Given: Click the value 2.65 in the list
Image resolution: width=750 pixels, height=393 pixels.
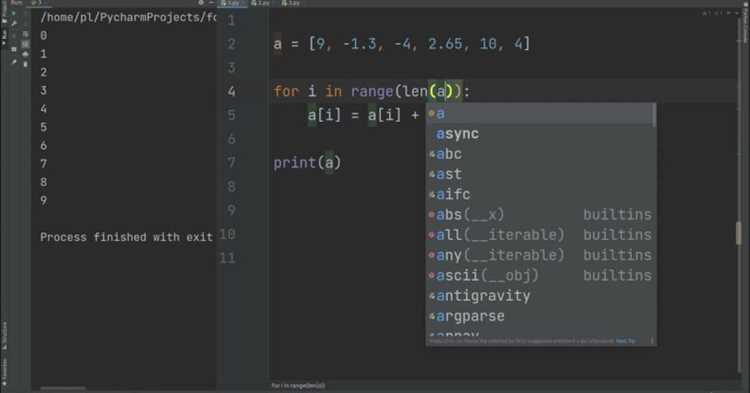Looking at the screenshot, I should click(x=445, y=44).
